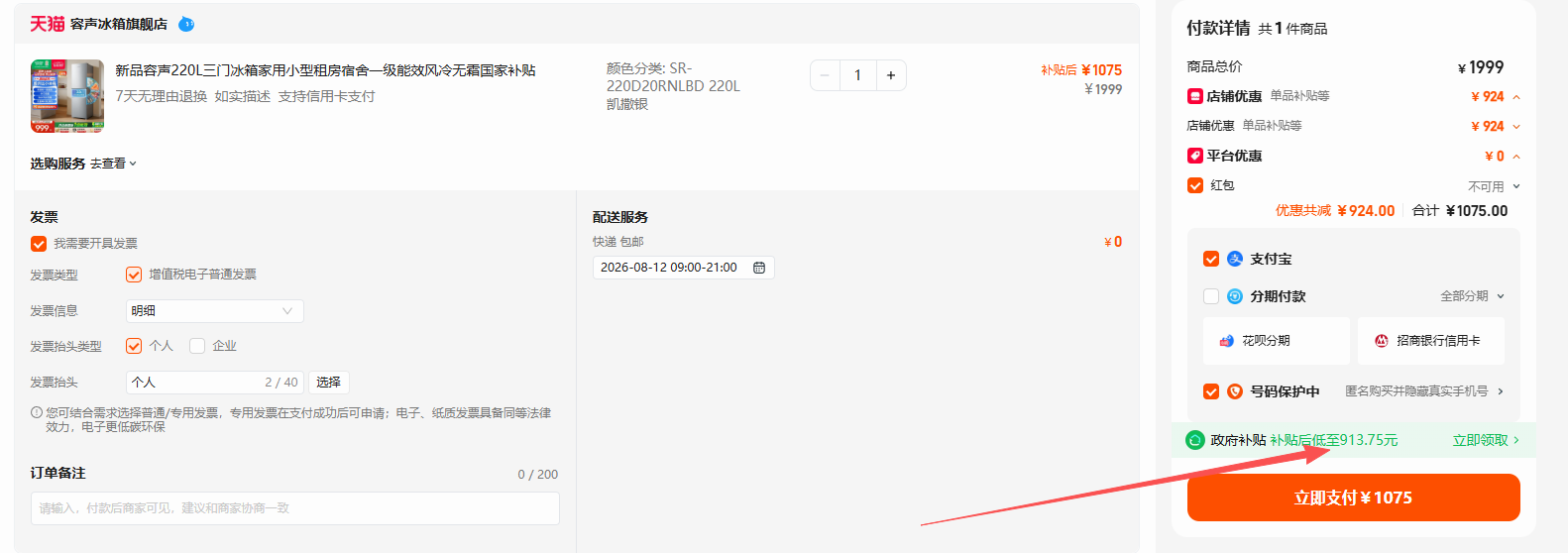Collapse the 店铺优惠 section chevron
Screen dimensions: 1568x553
pyautogui.click(x=1516, y=97)
